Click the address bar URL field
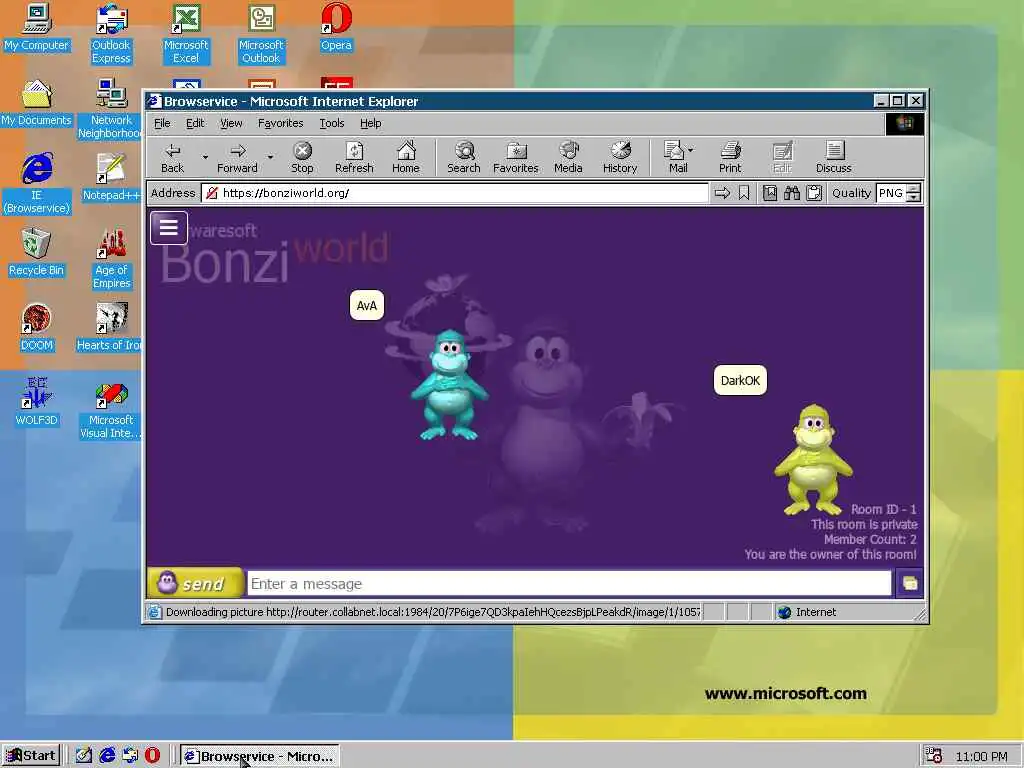This screenshot has width=1024, height=768. 455,193
